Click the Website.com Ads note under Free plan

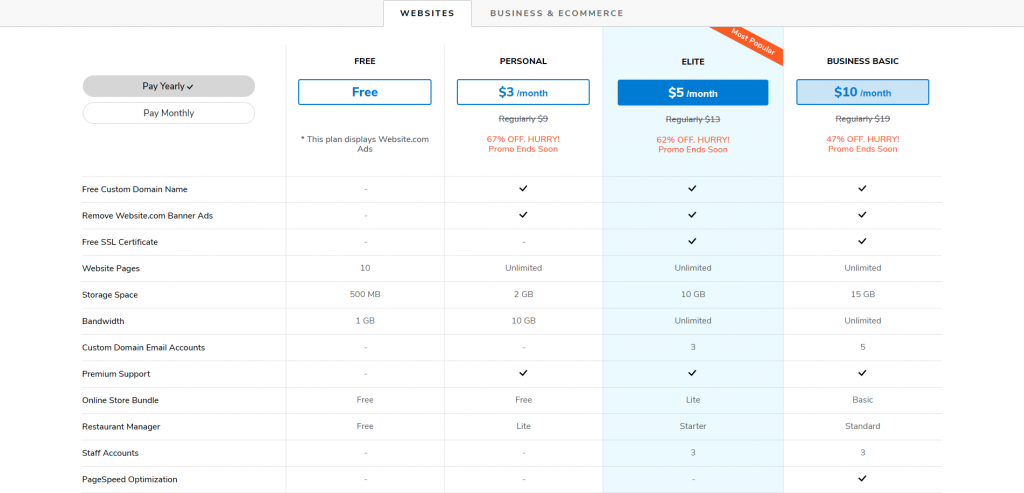click(x=364, y=144)
